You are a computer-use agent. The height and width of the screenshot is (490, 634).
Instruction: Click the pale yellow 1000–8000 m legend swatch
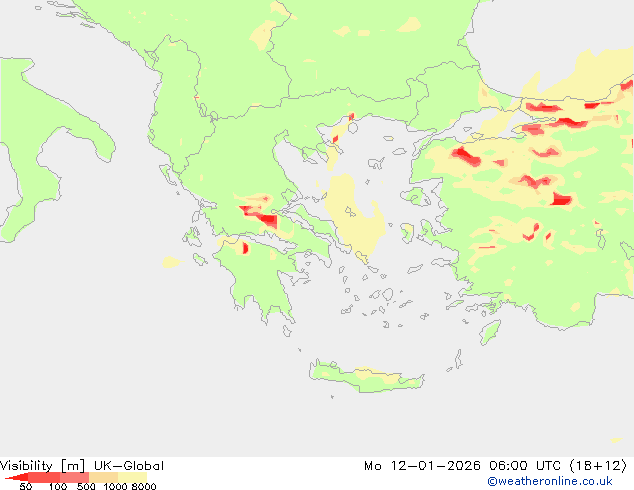point(133,477)
